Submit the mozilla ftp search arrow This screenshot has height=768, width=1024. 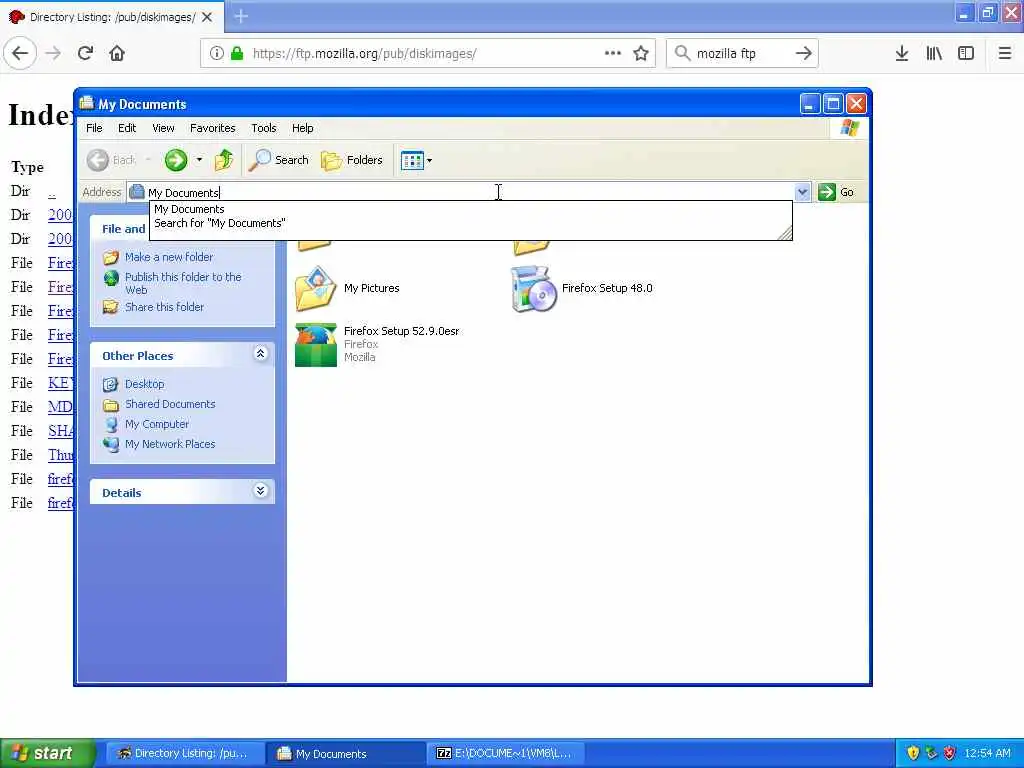click(803, 53)
